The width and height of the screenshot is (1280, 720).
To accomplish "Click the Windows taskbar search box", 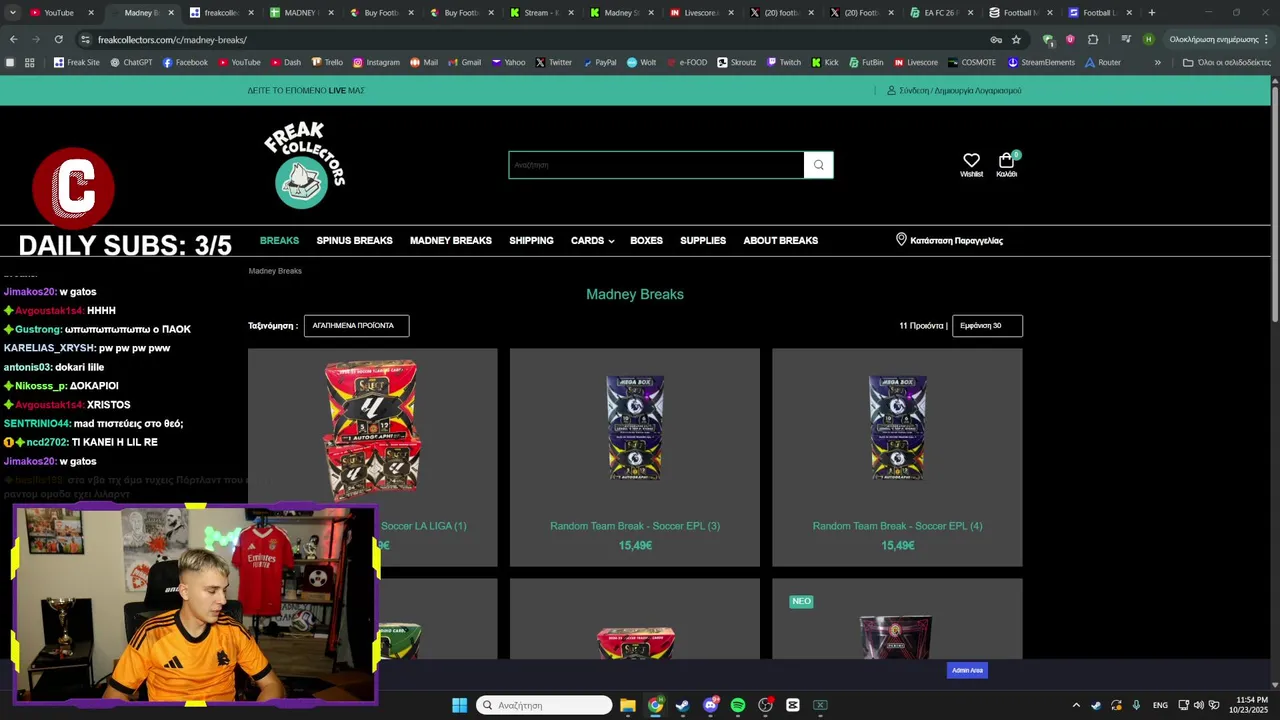I will (x=544, y=705).
